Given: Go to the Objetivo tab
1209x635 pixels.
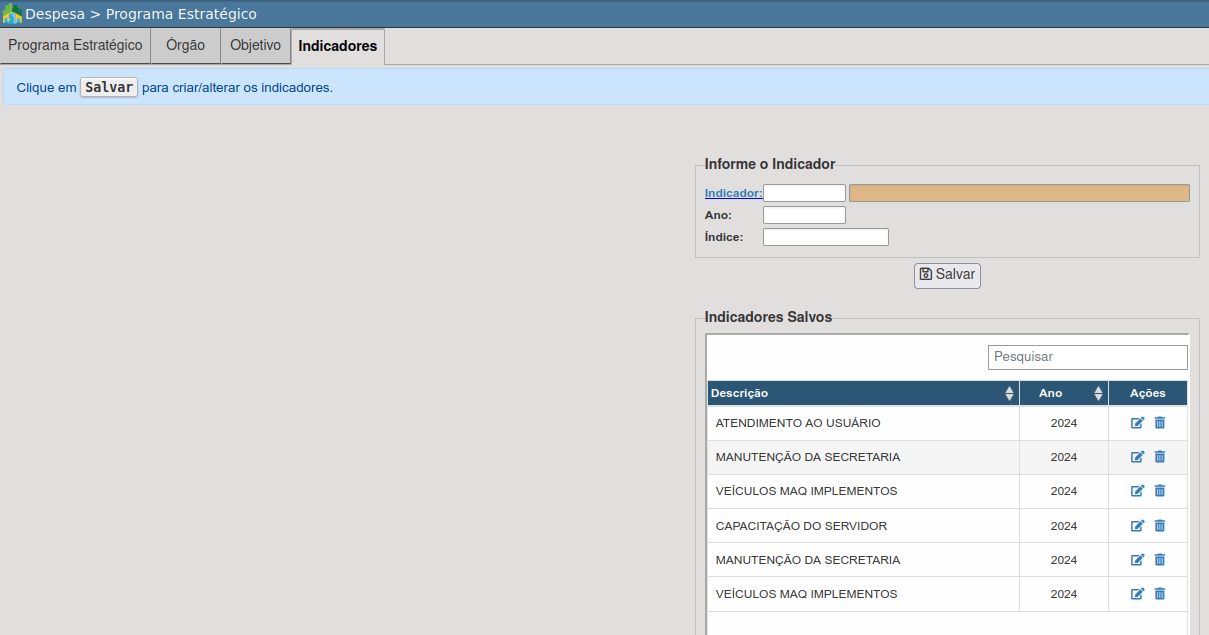Looking at the screenshot, I should (x=255, y=46).
